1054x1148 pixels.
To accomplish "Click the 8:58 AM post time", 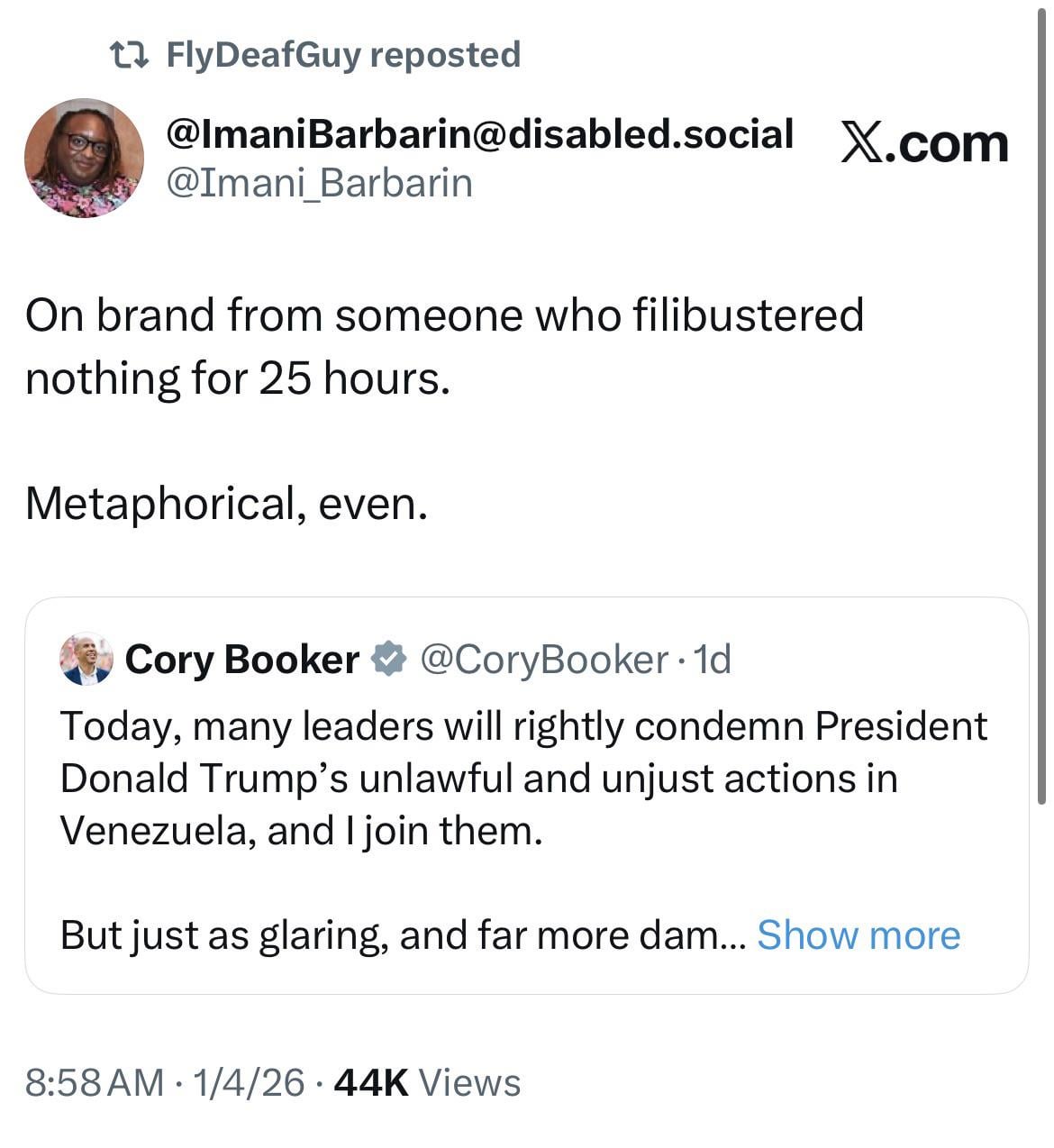I will point(95,1082).
